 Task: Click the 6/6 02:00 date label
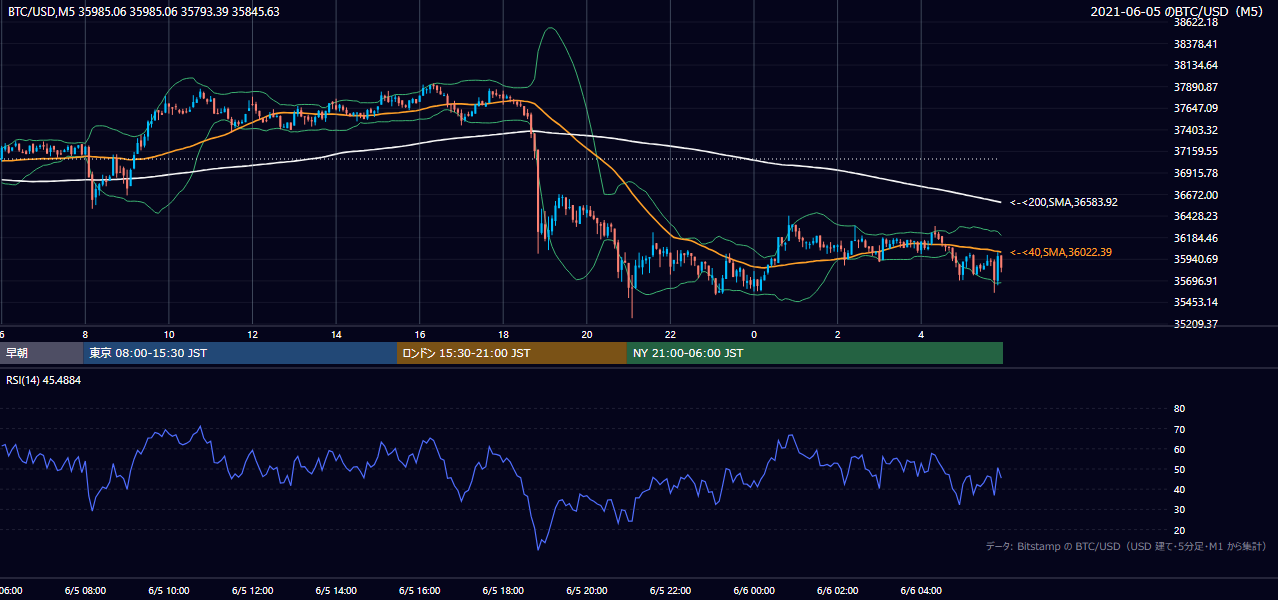(837, 591)
